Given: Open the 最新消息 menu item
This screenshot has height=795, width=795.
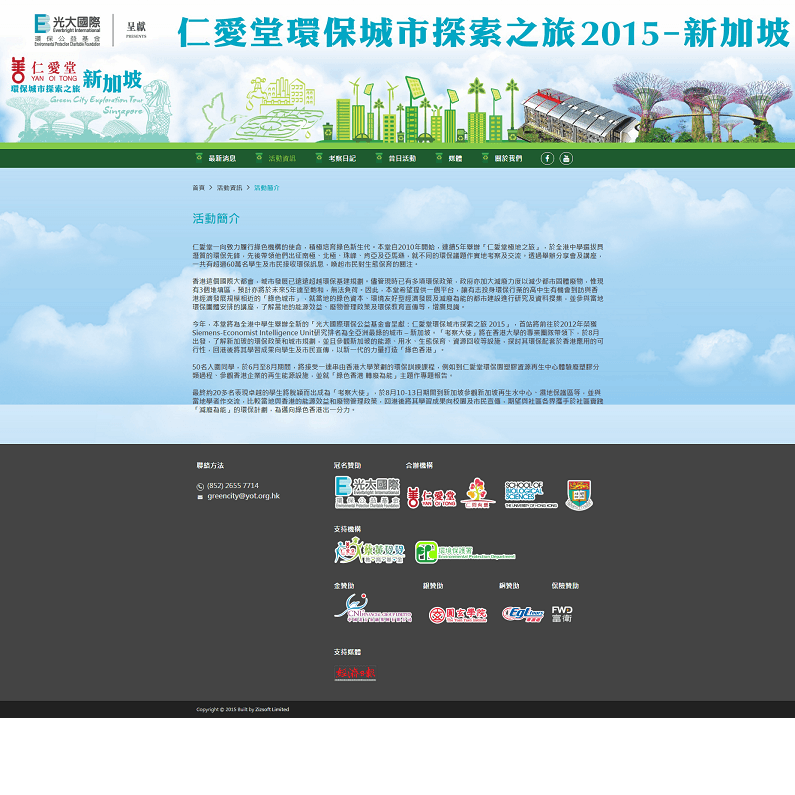Looking at the screenshot, I should (x=222, y=159).
